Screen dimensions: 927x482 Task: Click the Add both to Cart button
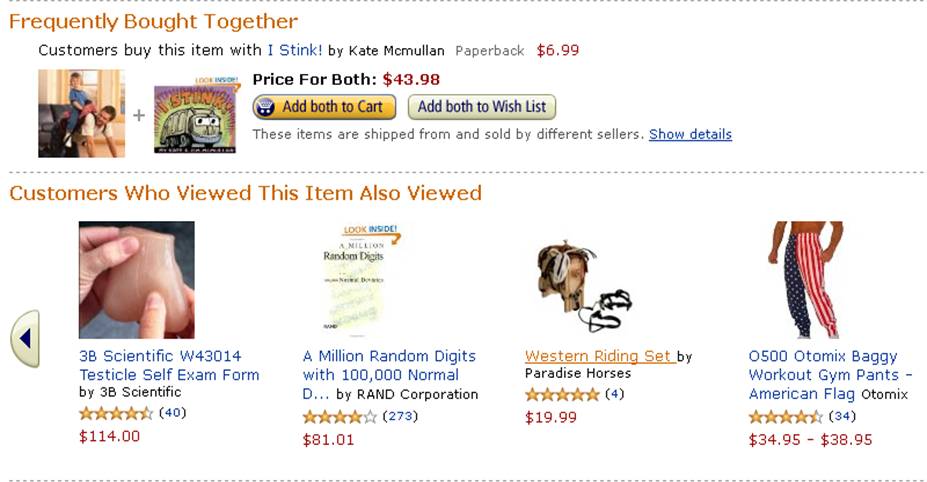point(324,107)
